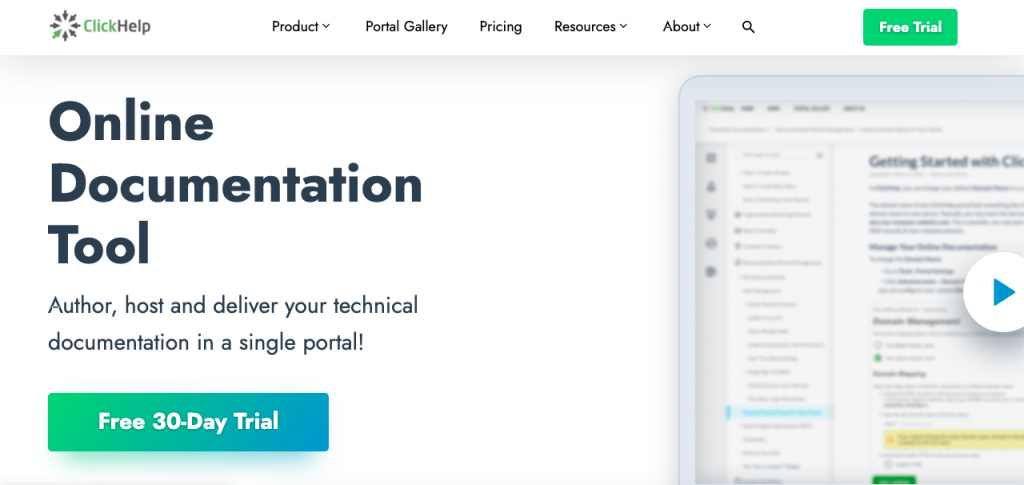The width and height of the screenshot is (1024, 485).
Task: Expand the About dropdown menu
Action: tap(686, 27)
